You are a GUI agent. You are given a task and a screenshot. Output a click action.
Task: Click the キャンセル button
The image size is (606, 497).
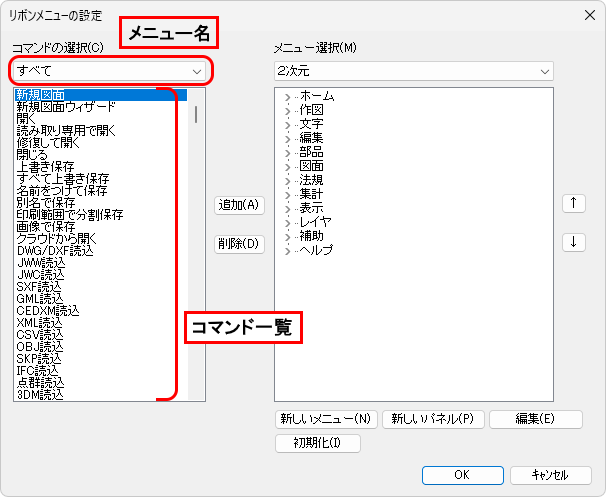point(550,475)
